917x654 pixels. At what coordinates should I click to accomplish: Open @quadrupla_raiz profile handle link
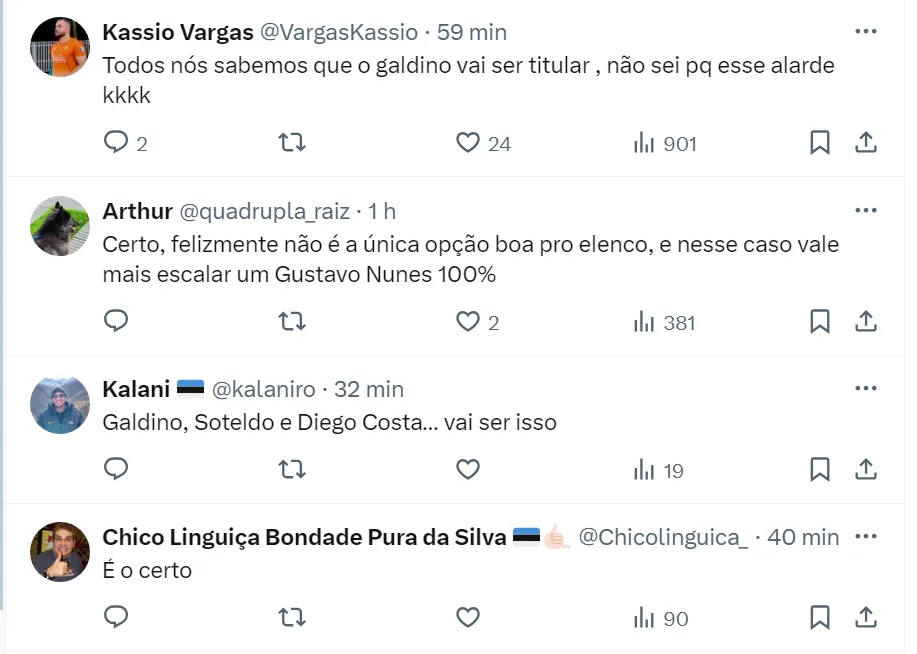[x=264, y=211]
